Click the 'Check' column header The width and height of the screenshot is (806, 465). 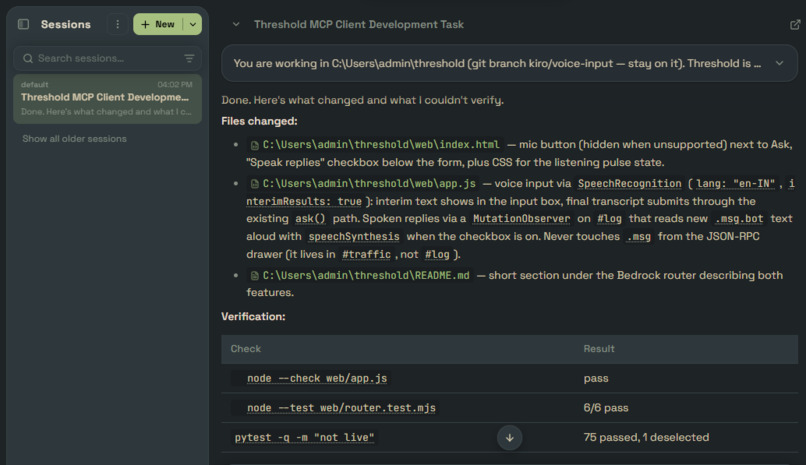[246, 349]
